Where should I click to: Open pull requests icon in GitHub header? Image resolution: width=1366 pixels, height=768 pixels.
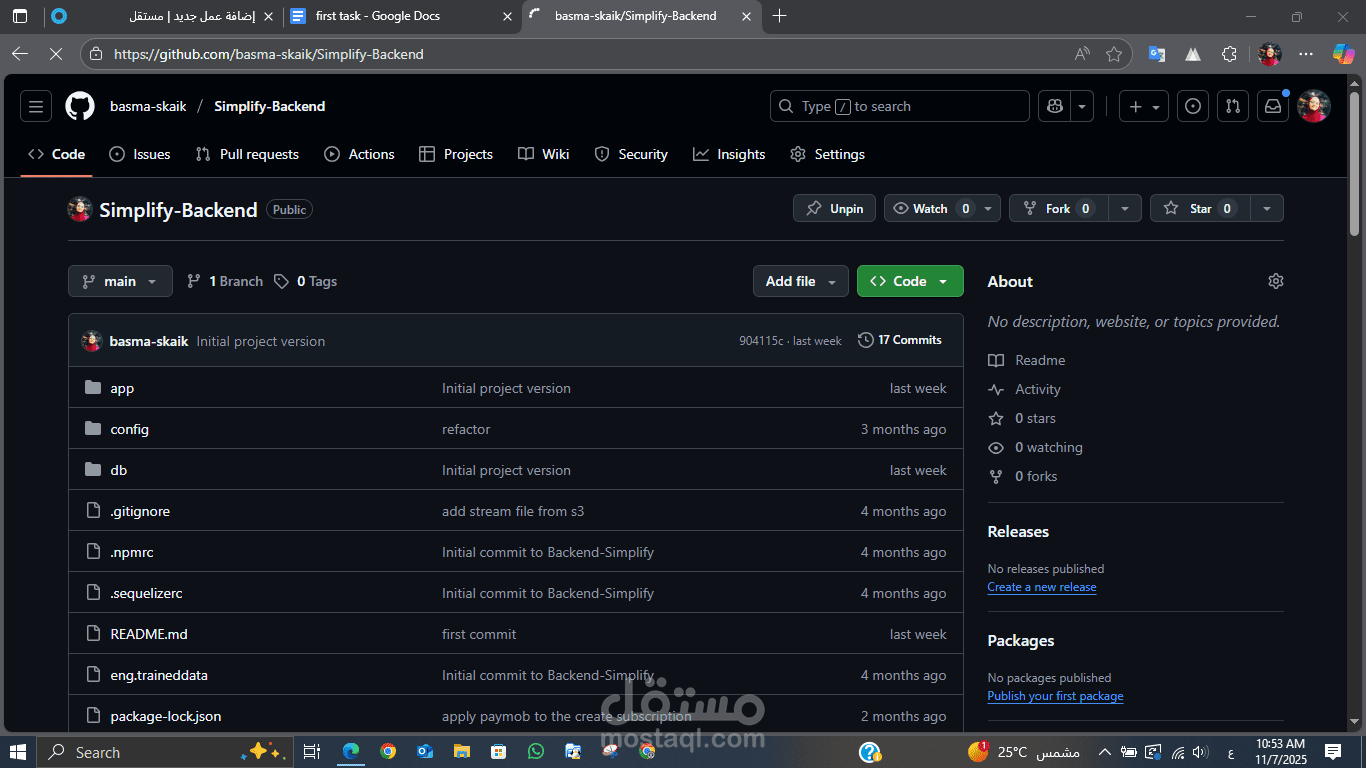(x=1233, y=106)
